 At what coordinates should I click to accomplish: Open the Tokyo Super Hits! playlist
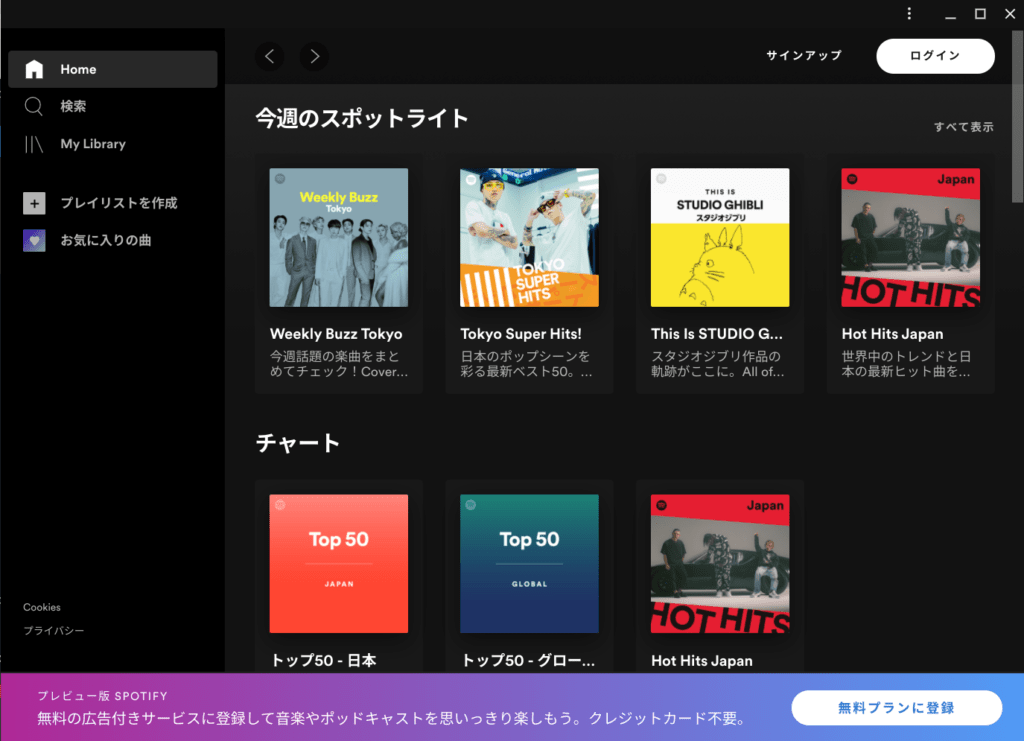pyautogui.click(x=529, y=237)
